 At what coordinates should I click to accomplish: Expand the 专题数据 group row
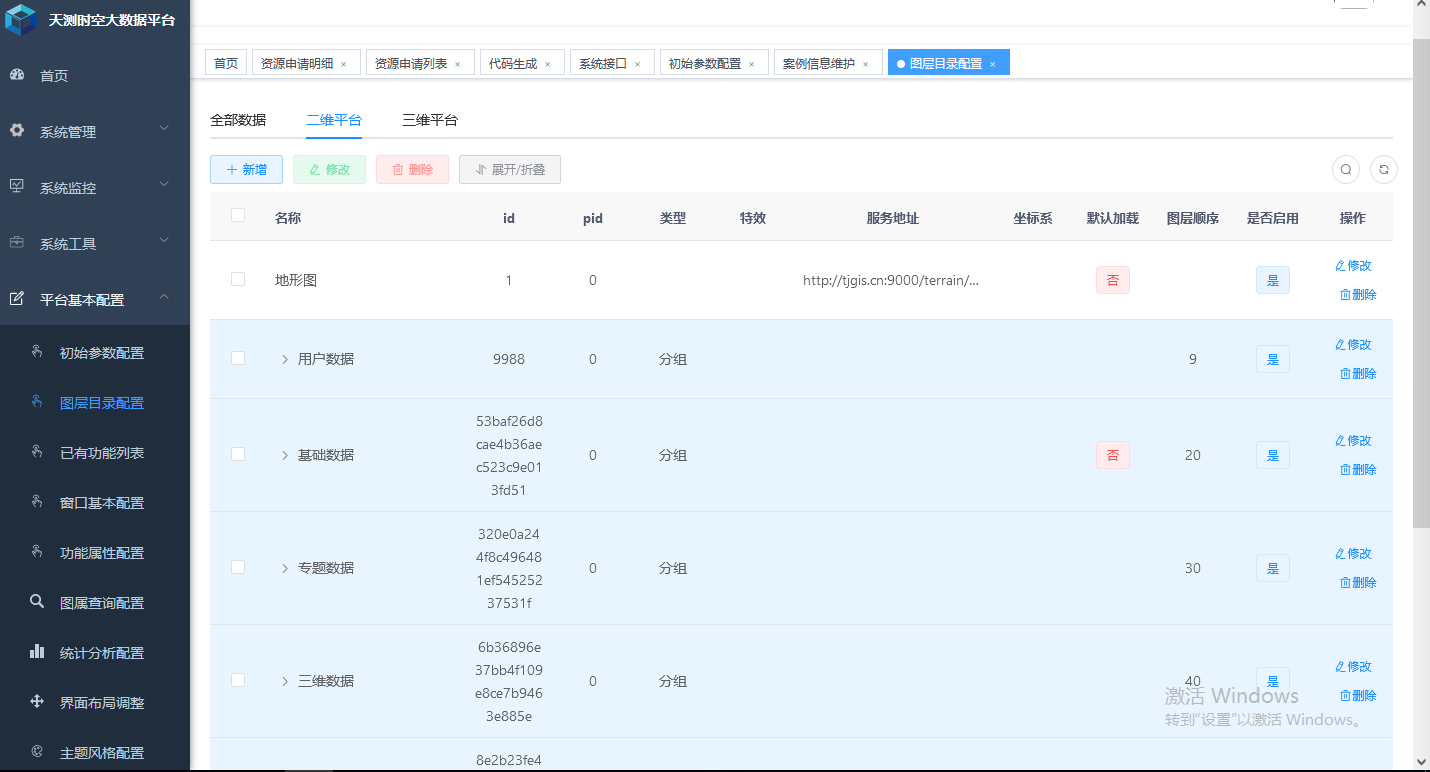click(x=285, y=568)
